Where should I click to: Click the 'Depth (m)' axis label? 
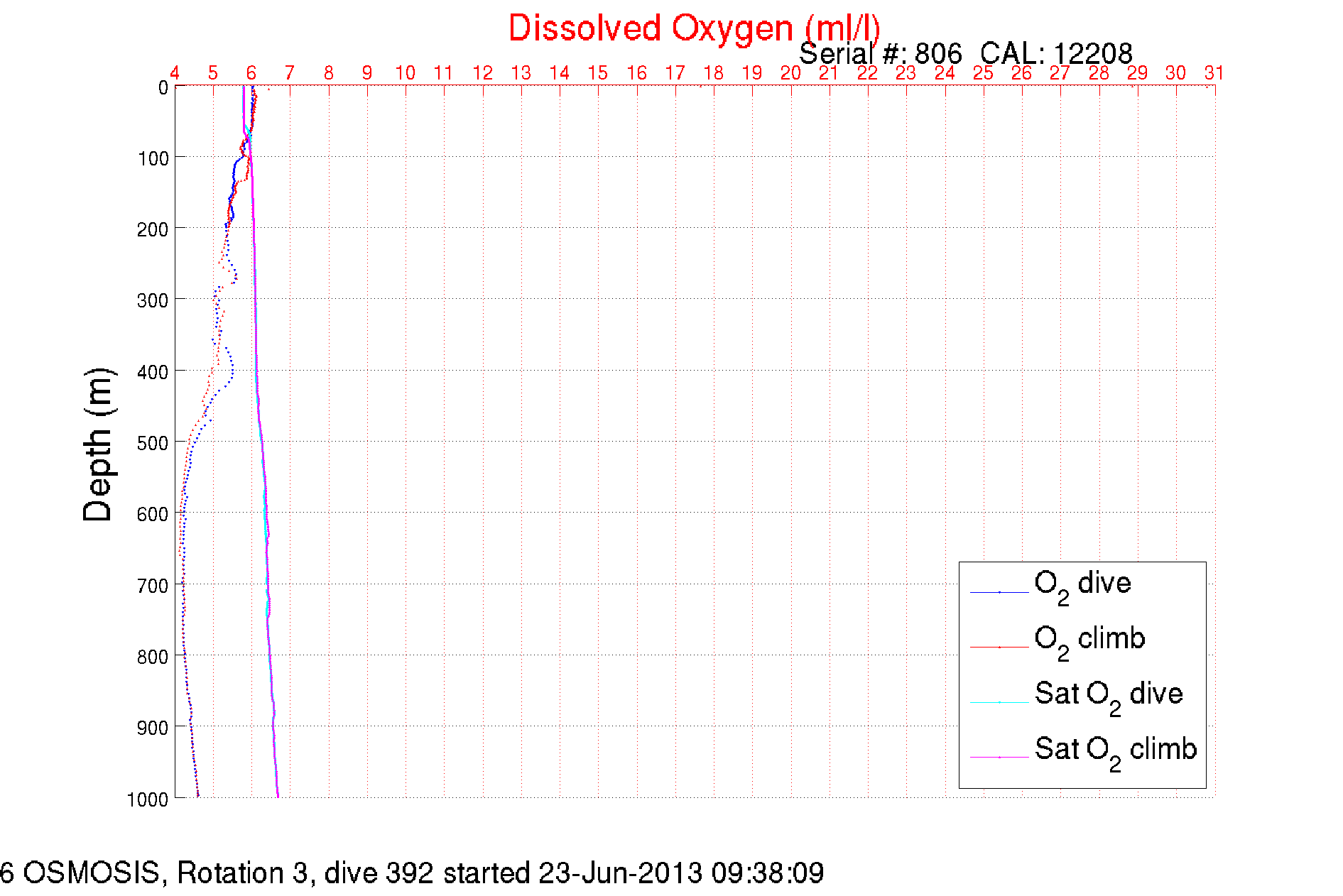(x=98, y=444)
